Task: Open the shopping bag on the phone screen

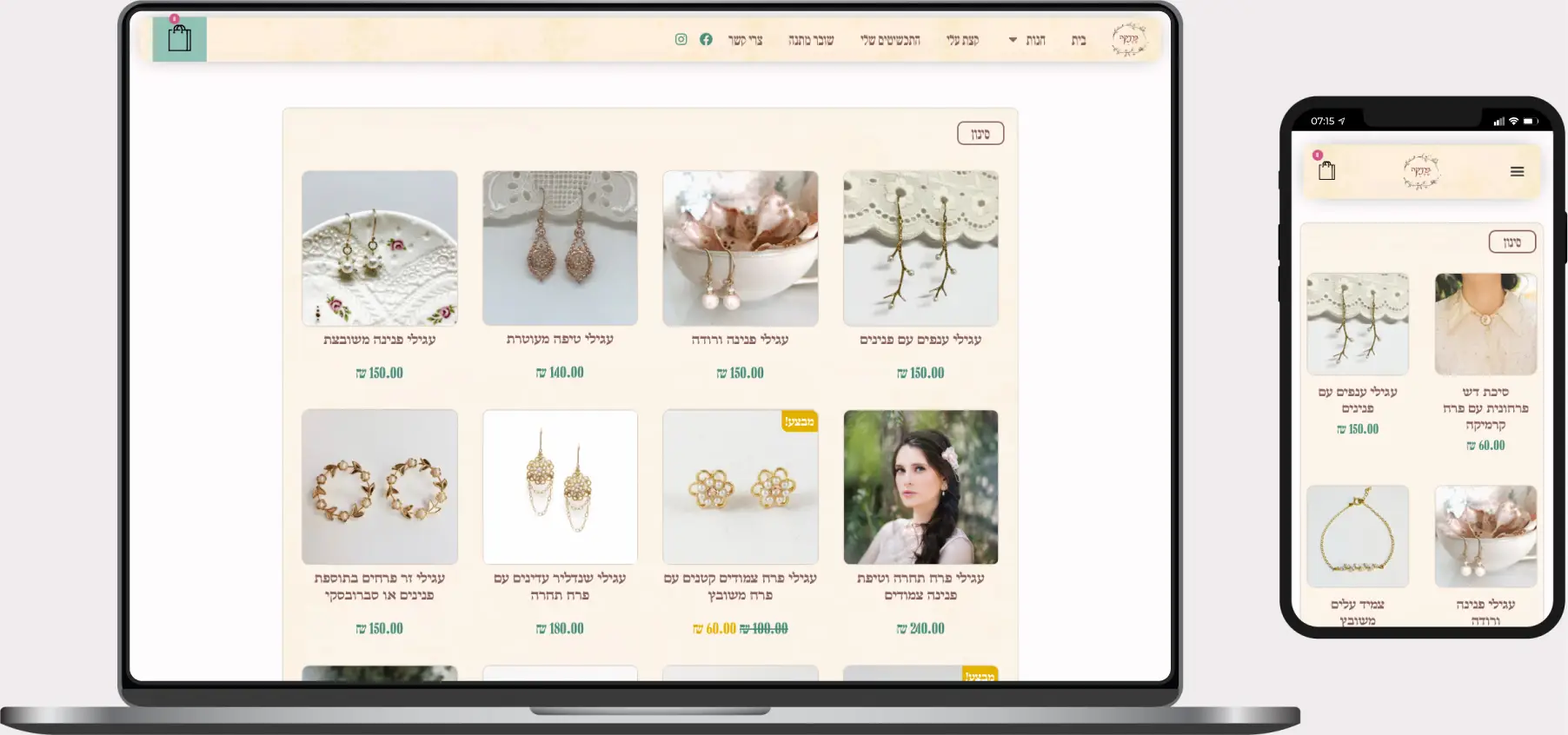Action: point(1326,170)
